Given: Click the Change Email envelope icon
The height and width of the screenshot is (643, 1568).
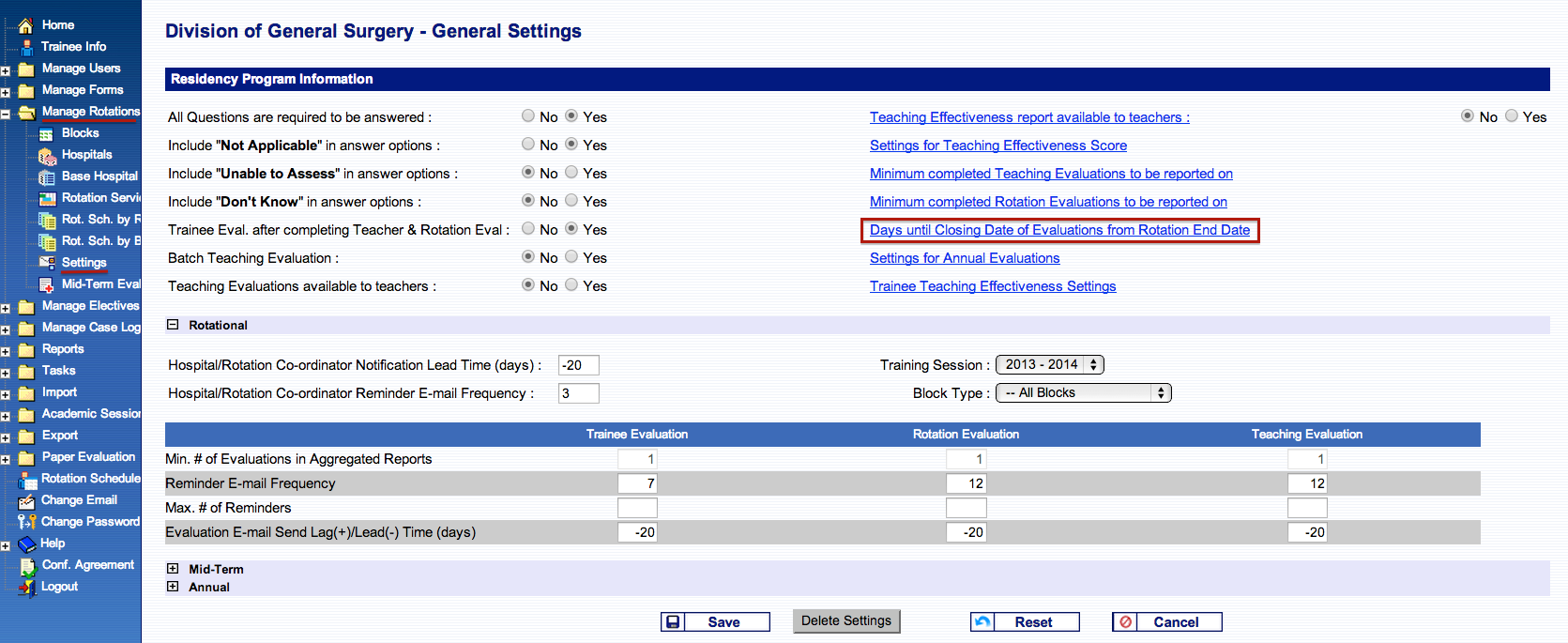Looking at the screenshot, I should (x=26, y=500).
